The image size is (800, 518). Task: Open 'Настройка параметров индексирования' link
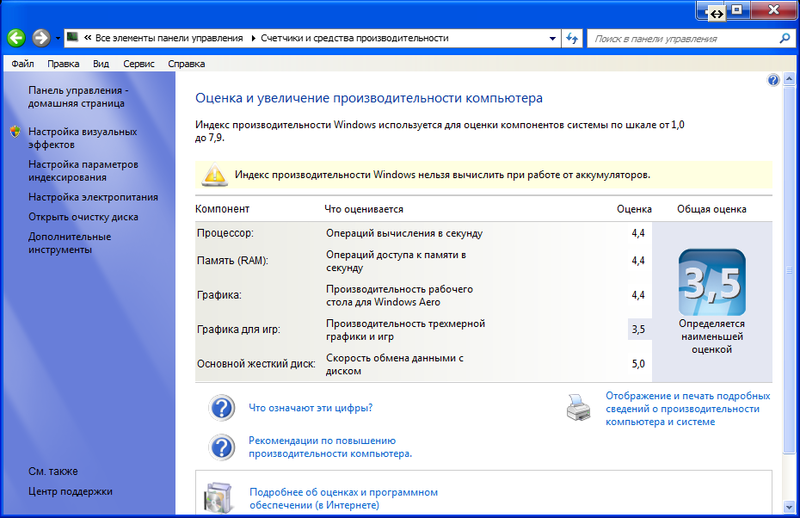tap(83, 170)
